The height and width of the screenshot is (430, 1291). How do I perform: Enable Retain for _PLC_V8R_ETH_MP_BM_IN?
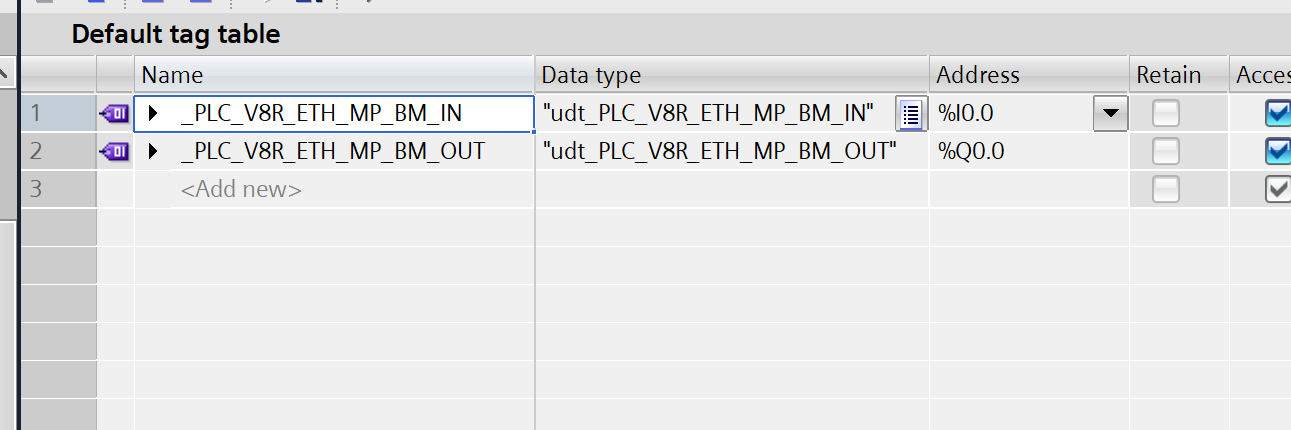click(1165, 114)
